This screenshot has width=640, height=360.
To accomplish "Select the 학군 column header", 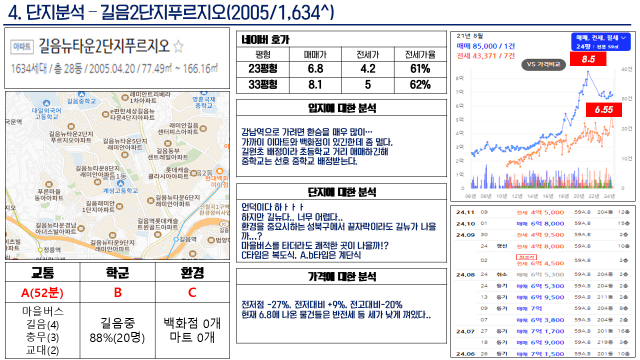I will (118, 272).
